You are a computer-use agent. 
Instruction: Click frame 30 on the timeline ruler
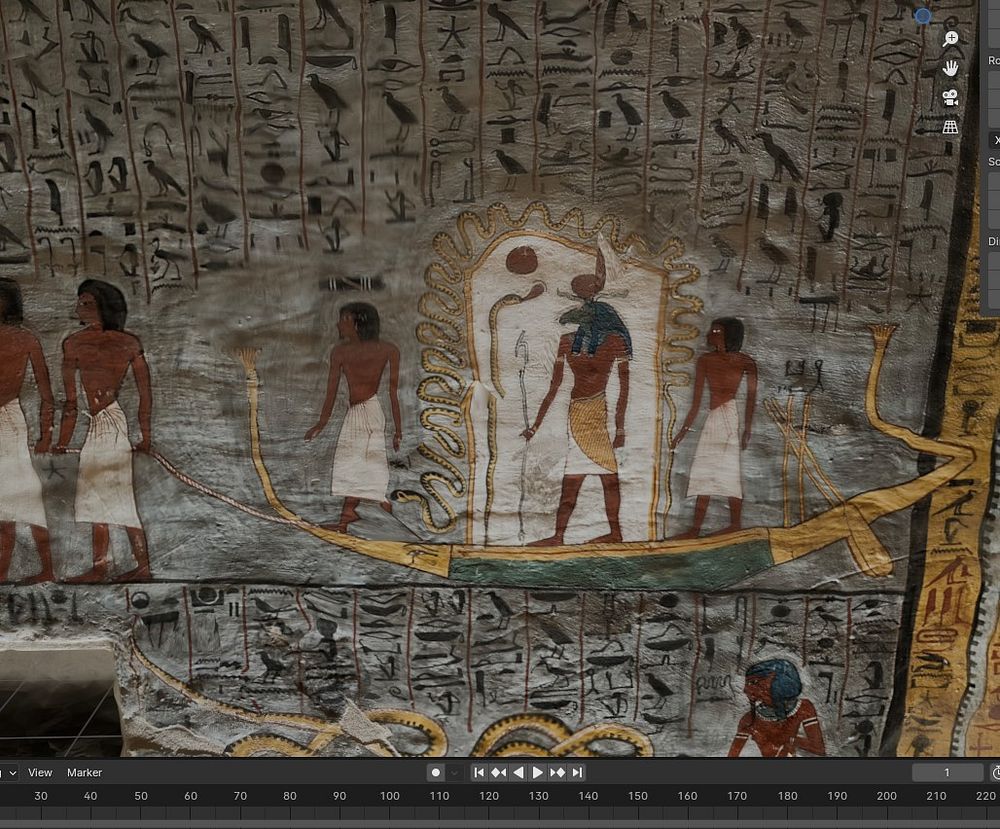point(41,796)
